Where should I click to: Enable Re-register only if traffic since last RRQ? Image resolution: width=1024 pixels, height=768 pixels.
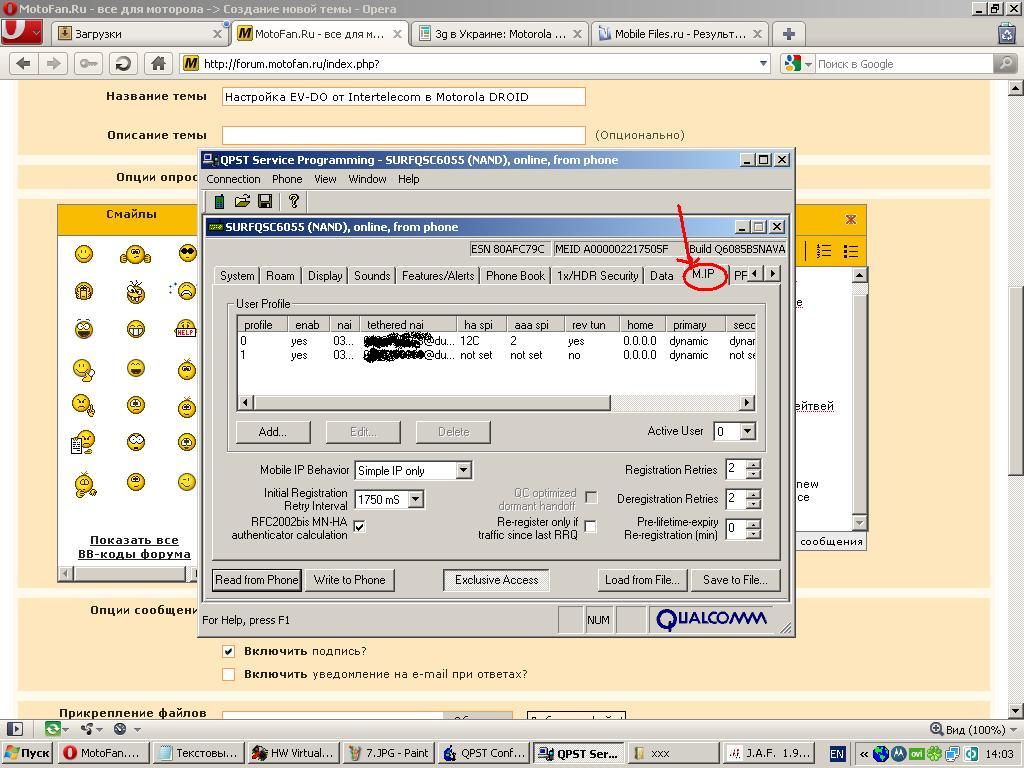pos(591,526)
